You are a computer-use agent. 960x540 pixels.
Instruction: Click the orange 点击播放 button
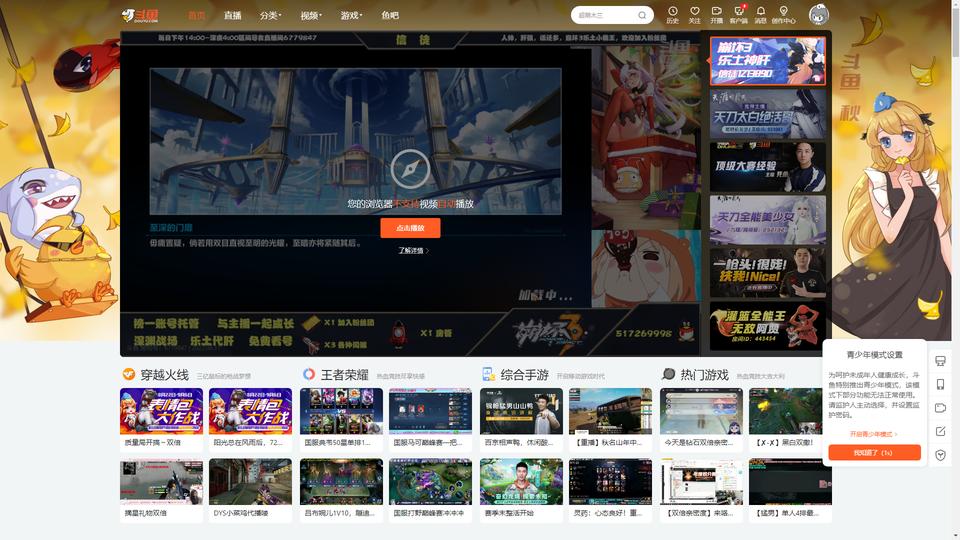coord(410,228)
